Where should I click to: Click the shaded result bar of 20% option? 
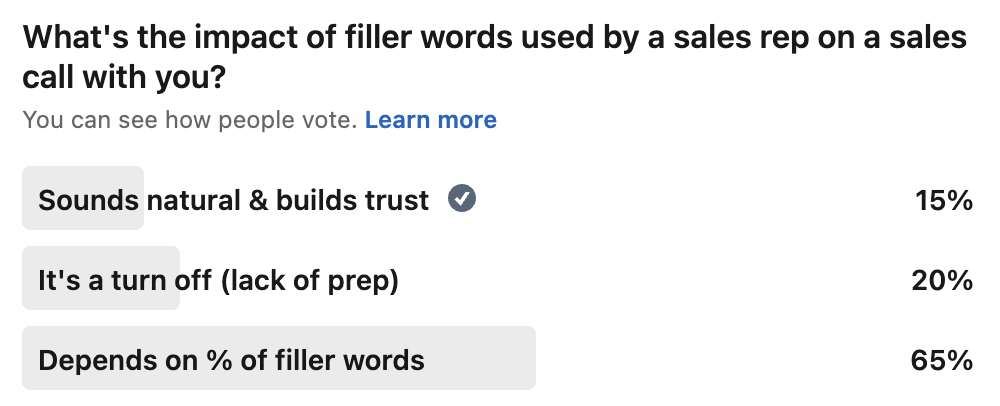101,278
